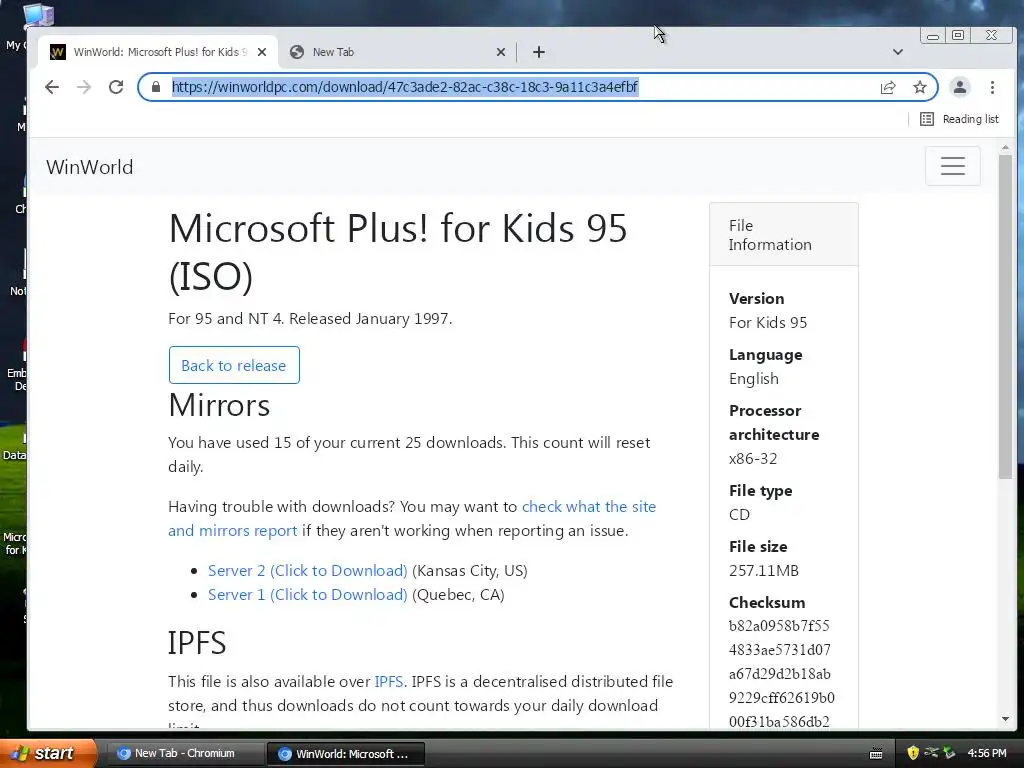Close the New Tab tab
The image size is (1024, 768).
click(501, 52)
